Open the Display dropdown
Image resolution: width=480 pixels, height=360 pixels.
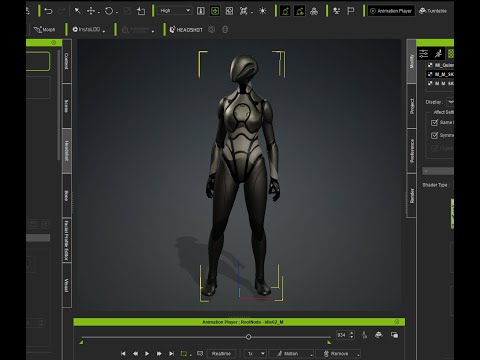click(x=450, y=102)
